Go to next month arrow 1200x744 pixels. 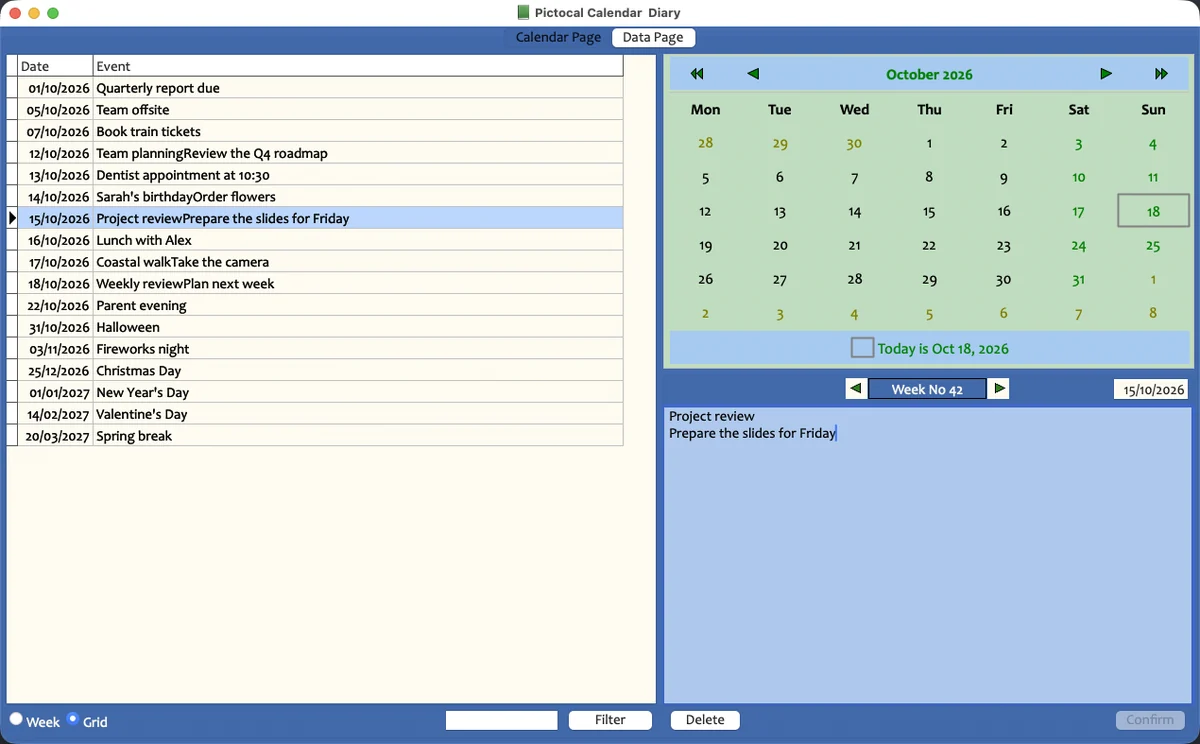pos(1105,74)
